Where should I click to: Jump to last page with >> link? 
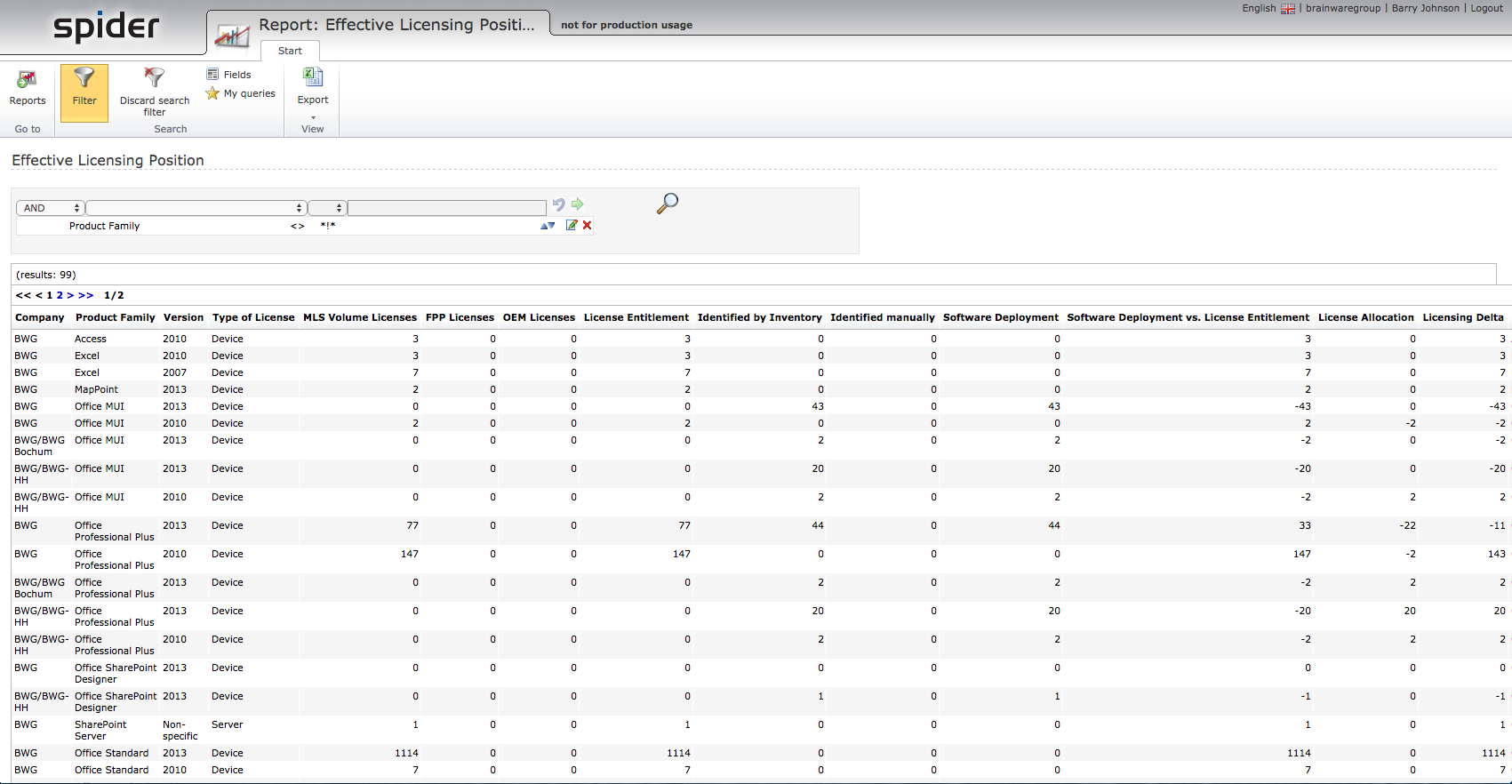pos(86,295)
